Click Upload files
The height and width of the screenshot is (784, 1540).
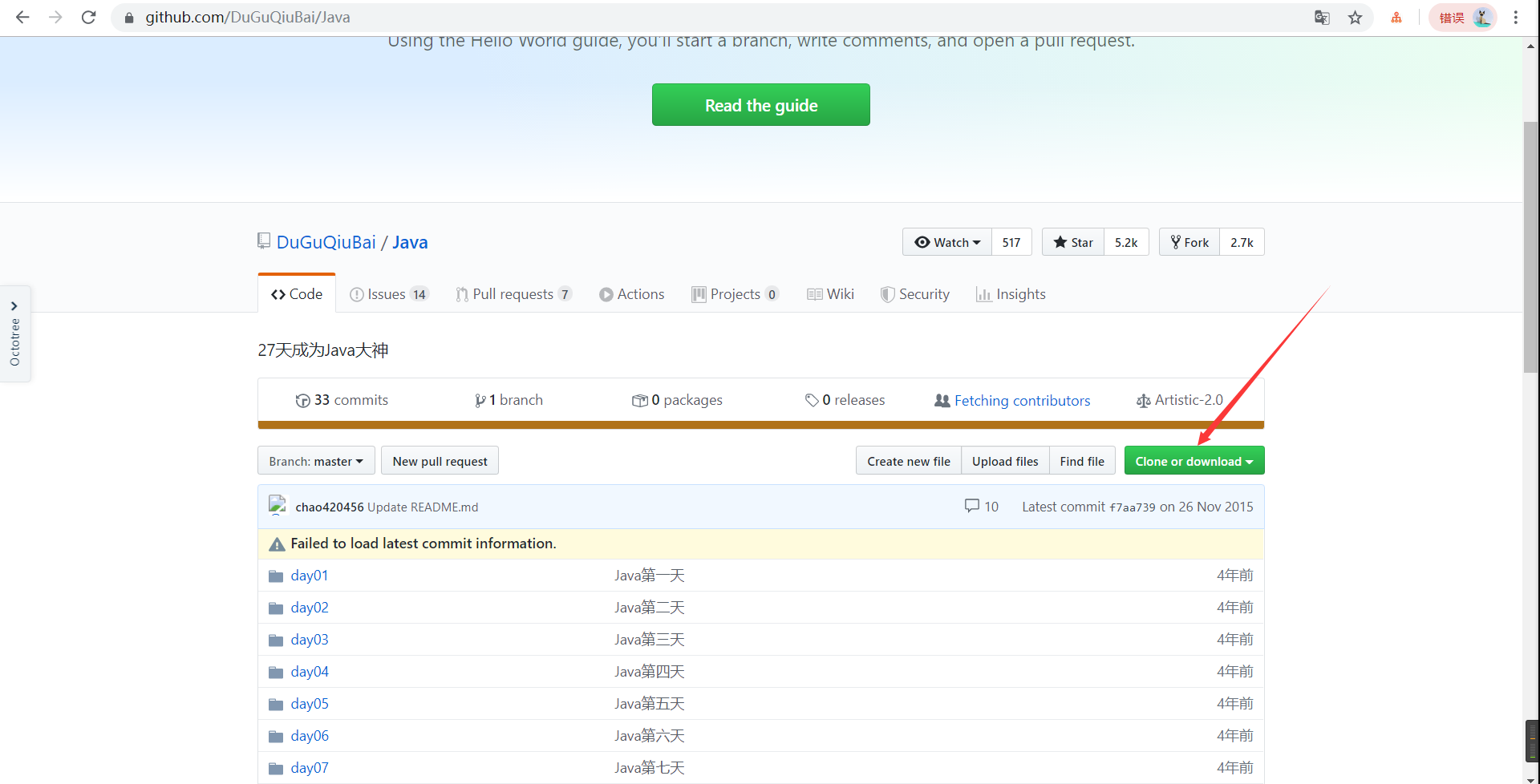pos(1005,461)
